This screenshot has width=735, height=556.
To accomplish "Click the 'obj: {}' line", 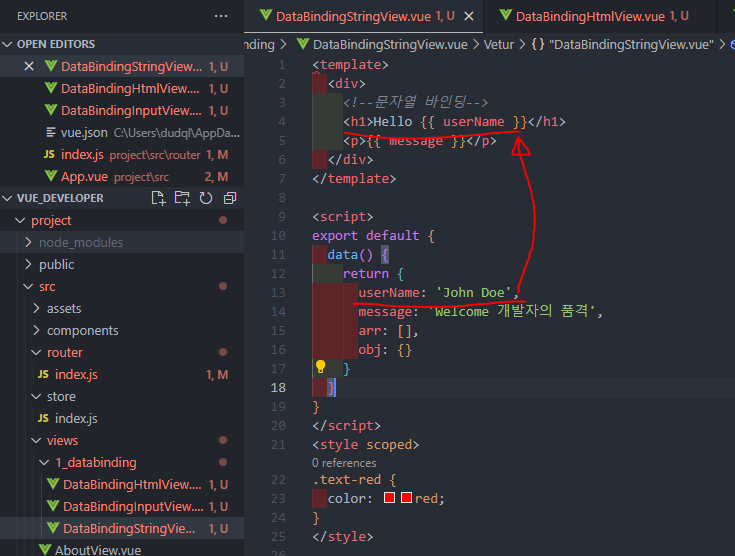I will click(x=385, y=350).
